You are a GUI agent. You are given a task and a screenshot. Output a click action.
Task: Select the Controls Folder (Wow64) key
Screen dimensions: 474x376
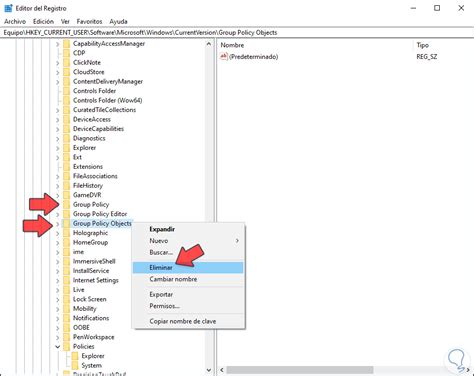pos(108,100)
